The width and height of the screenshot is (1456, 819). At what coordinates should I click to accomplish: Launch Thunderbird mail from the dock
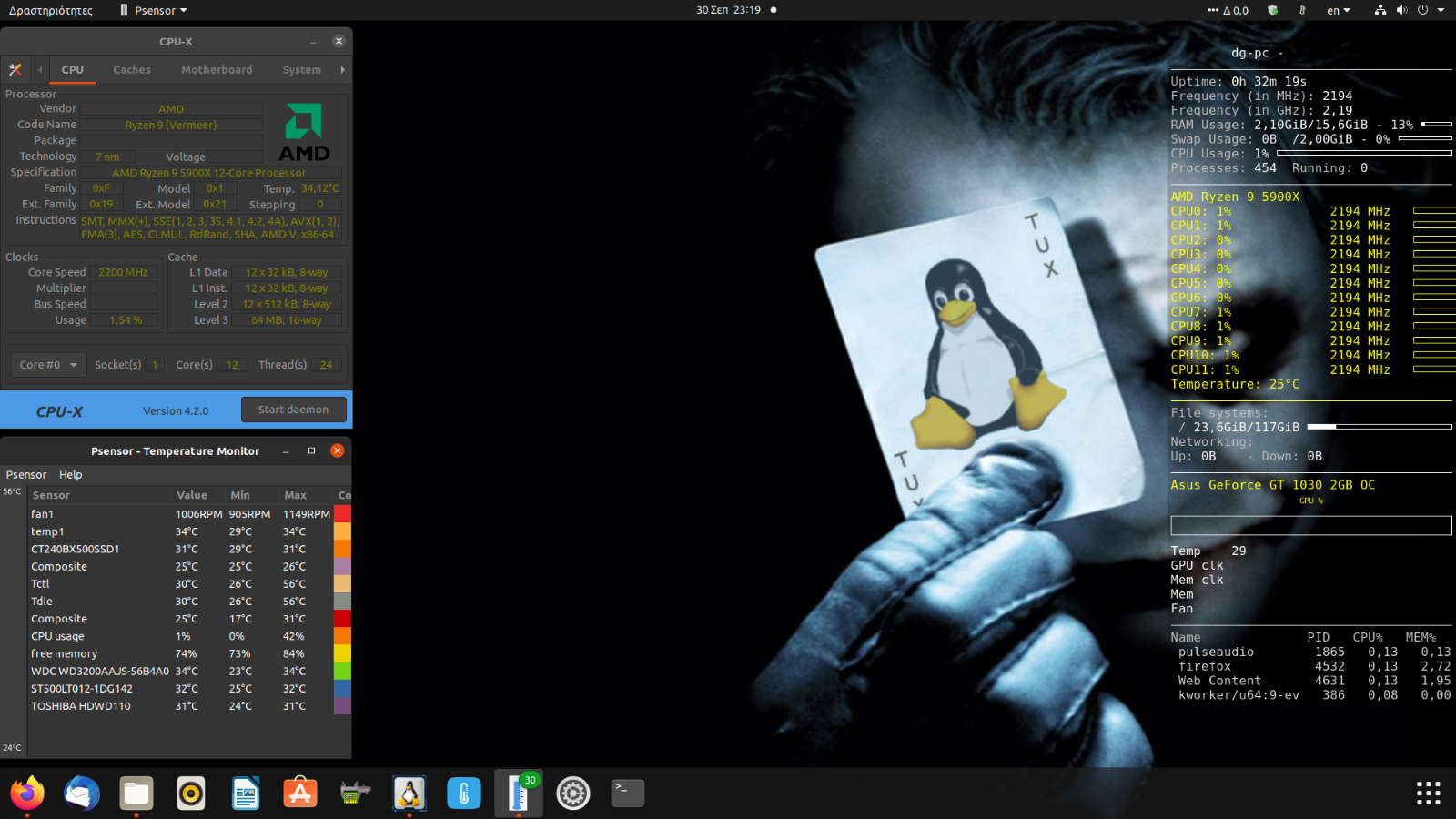tap(82, 794)
